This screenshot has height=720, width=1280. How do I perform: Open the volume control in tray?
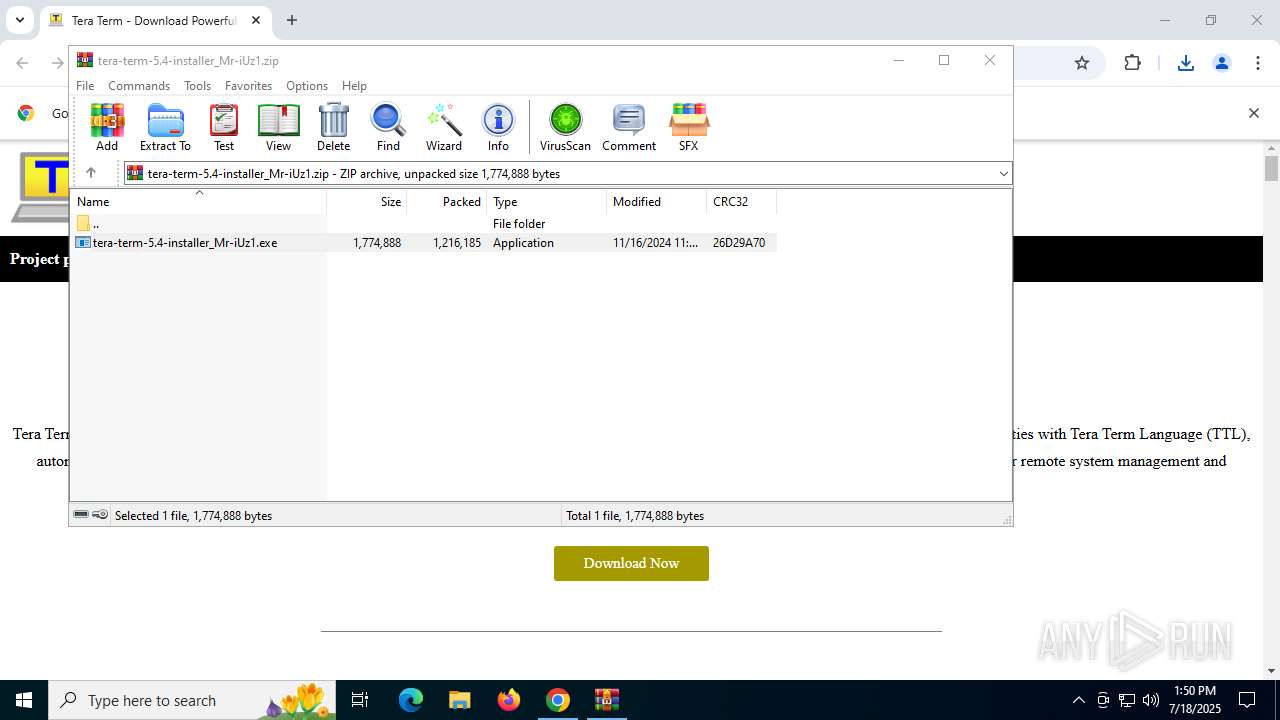(1151, 700)
